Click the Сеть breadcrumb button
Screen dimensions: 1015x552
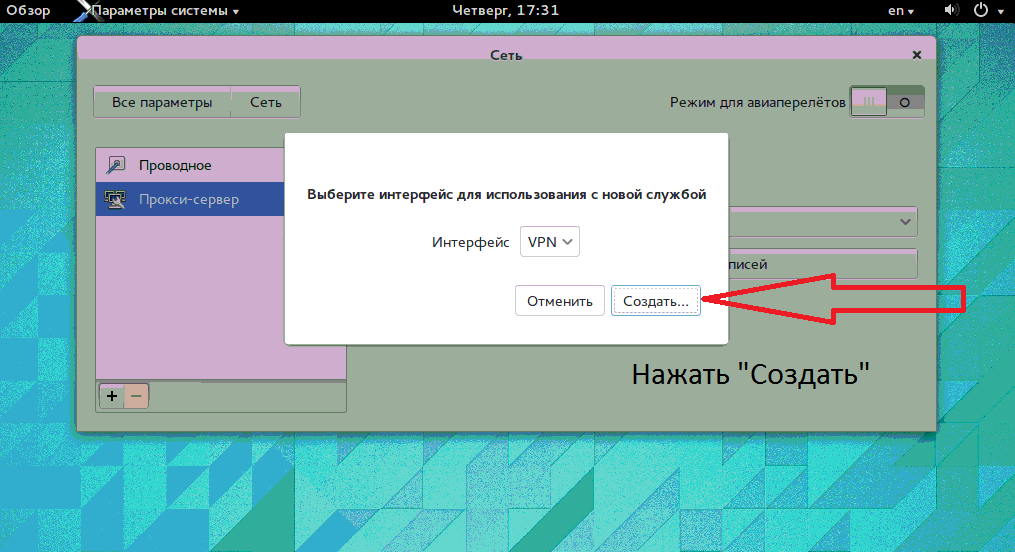pyautogui.click(x=265, y=102)
